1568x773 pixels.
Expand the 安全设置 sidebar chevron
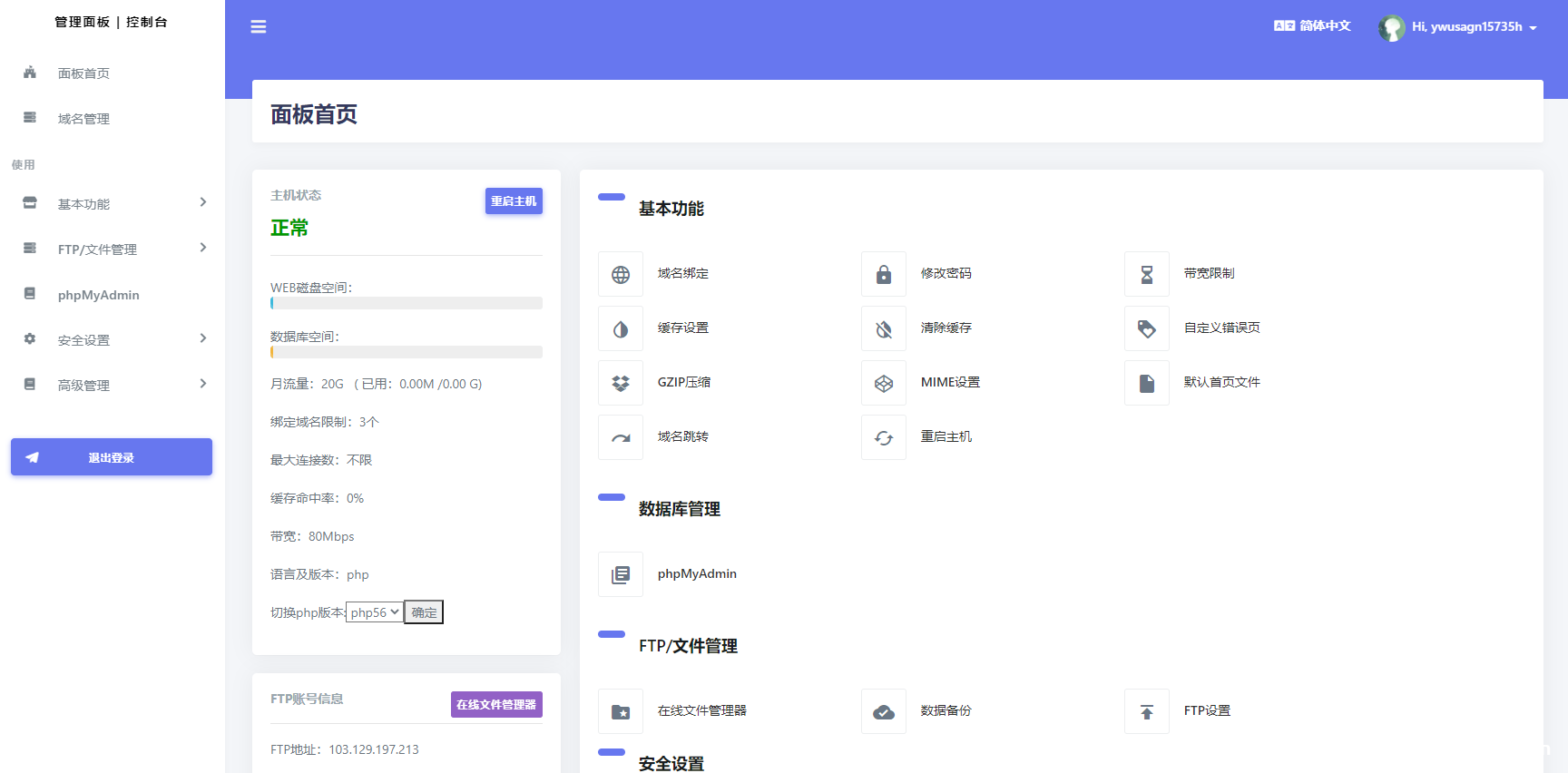point(203,338)
